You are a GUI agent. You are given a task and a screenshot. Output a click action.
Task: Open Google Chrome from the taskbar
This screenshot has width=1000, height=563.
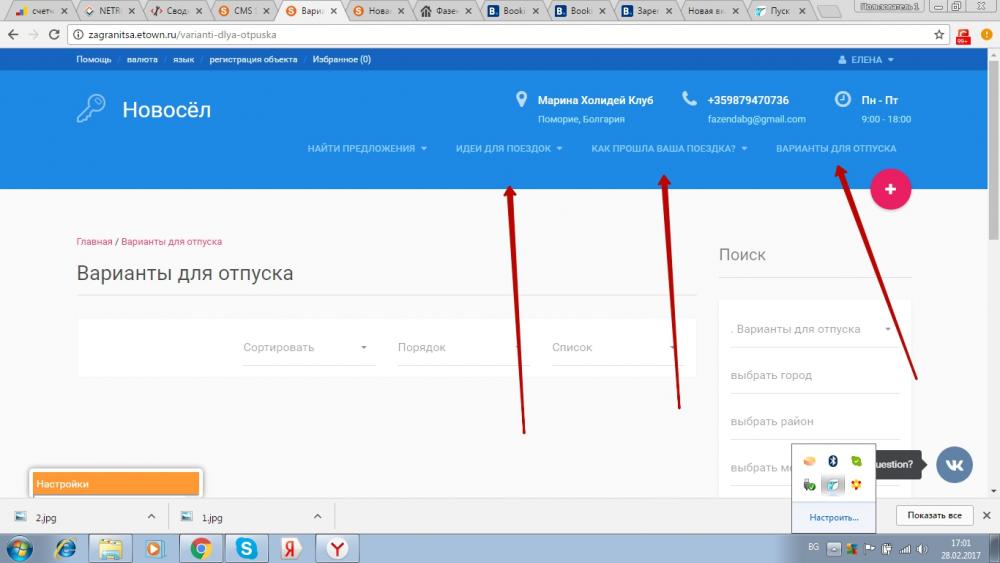click(201, 548)
